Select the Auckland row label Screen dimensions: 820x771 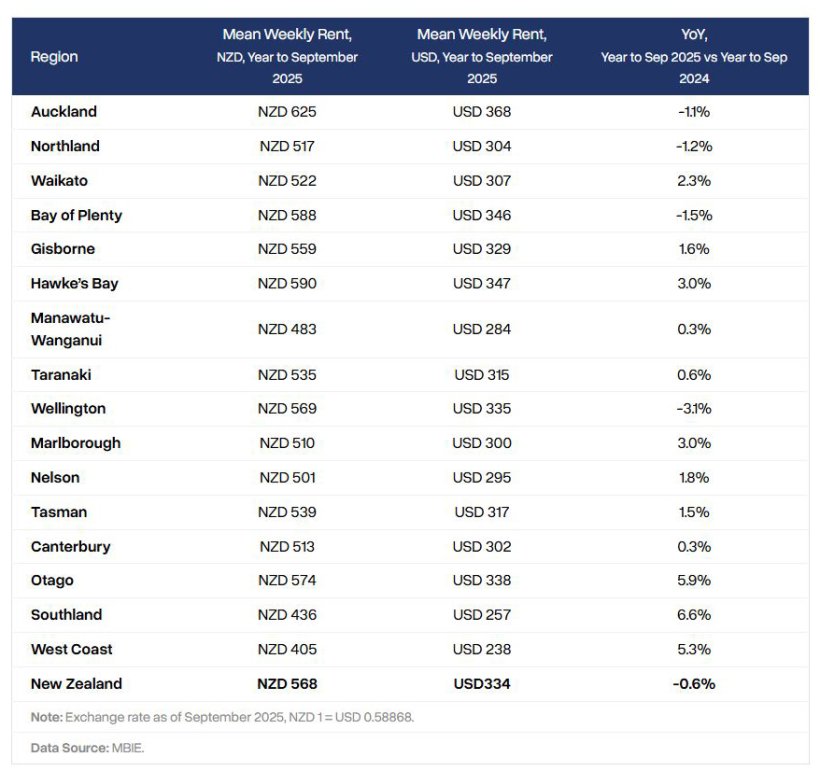click(x=64, y=112)
